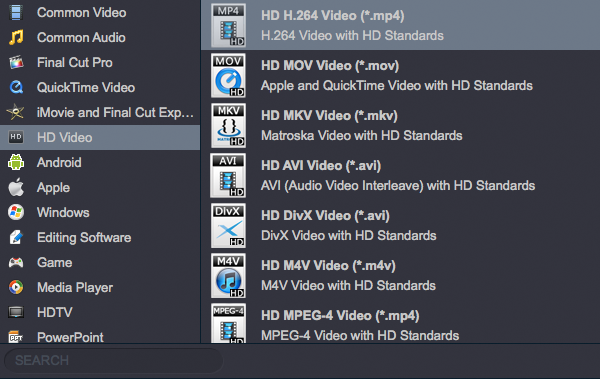Open the Android device category
The width and height of the screenshot is (600, 379).
click(100, 162)
